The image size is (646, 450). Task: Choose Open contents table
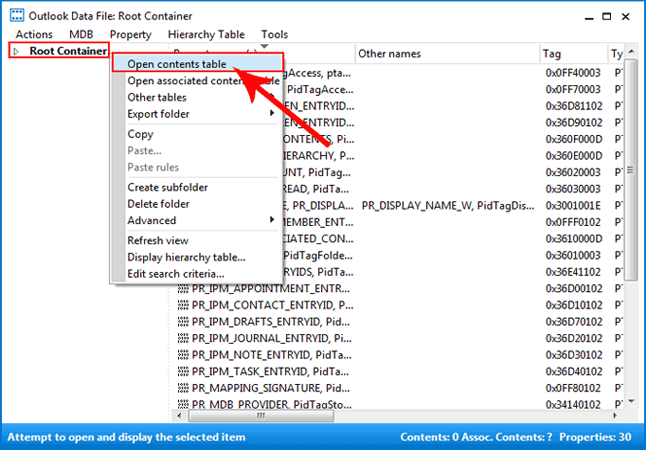click(197, 64)
